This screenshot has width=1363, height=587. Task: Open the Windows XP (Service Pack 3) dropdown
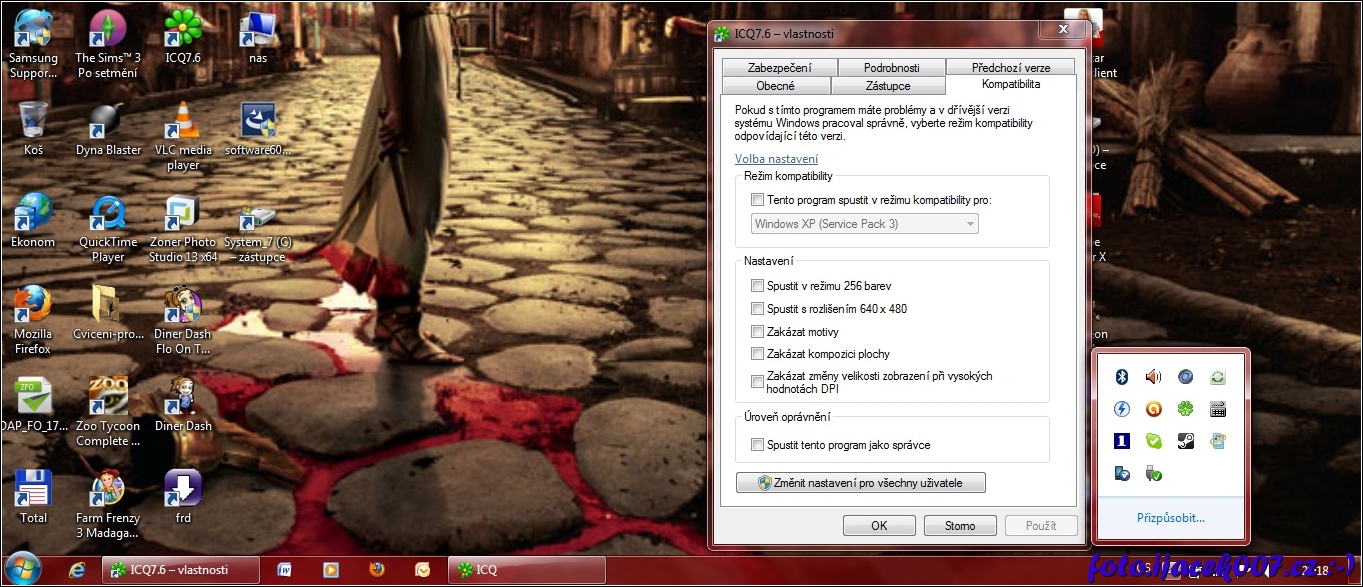(x=864, y=224)
